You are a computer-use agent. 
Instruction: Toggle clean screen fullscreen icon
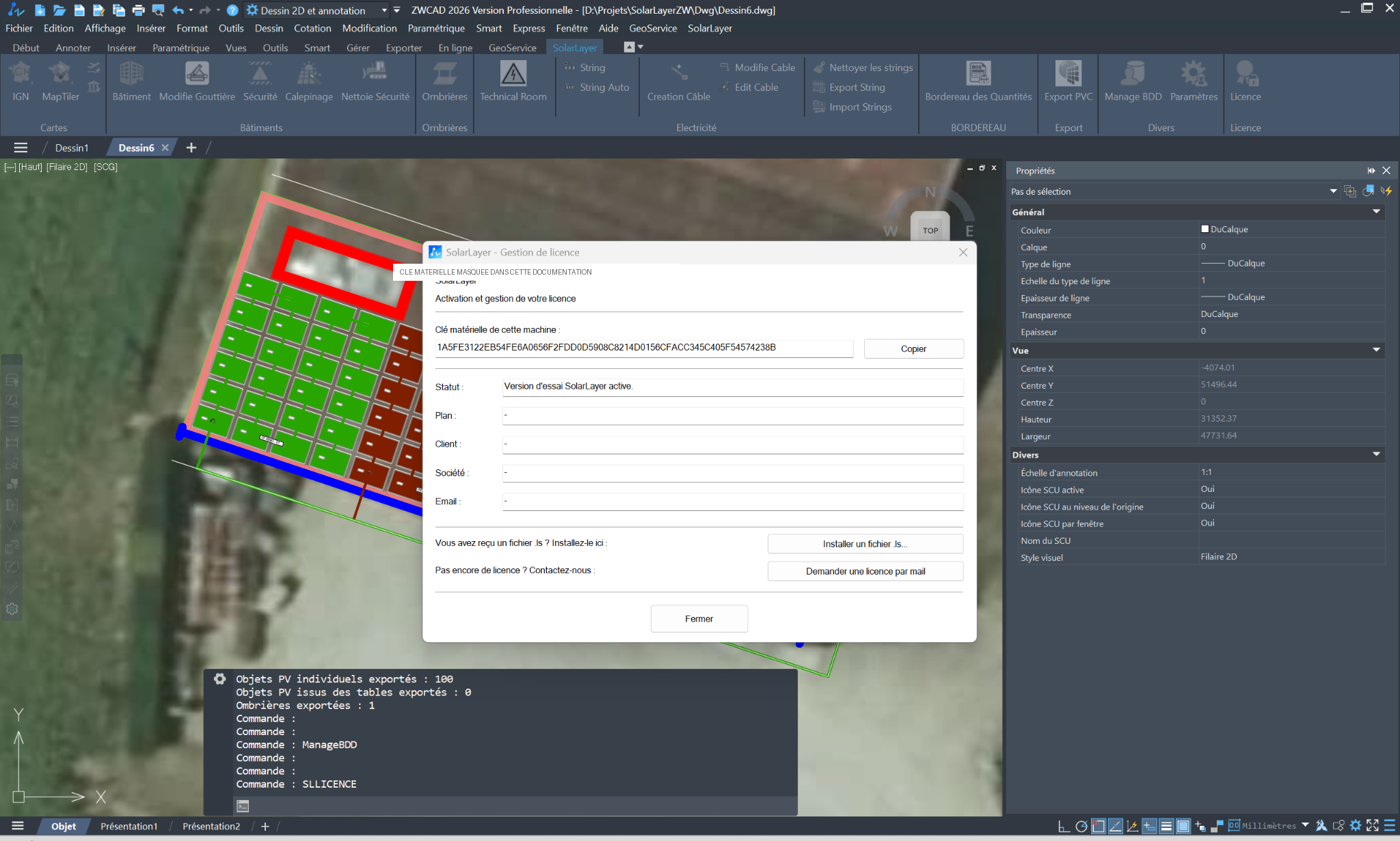click(x=1372, y=826)
